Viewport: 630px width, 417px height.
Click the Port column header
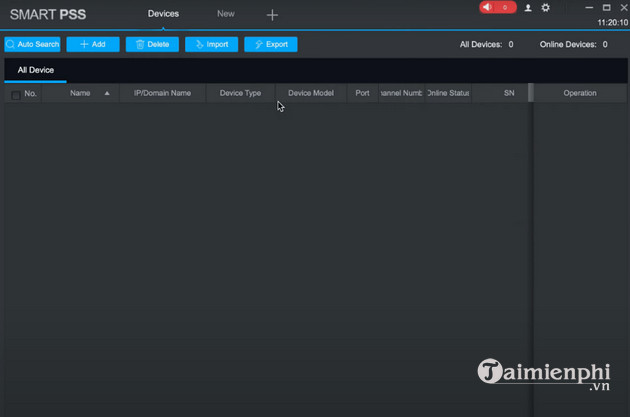pyautogui.click(x=362, y=93)
